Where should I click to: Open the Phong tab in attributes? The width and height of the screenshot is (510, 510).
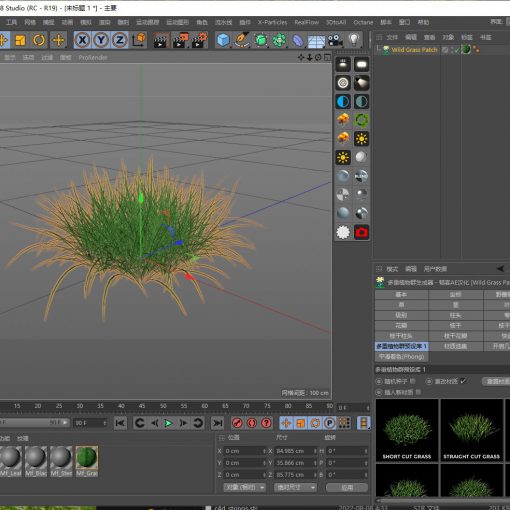[401, 357]
